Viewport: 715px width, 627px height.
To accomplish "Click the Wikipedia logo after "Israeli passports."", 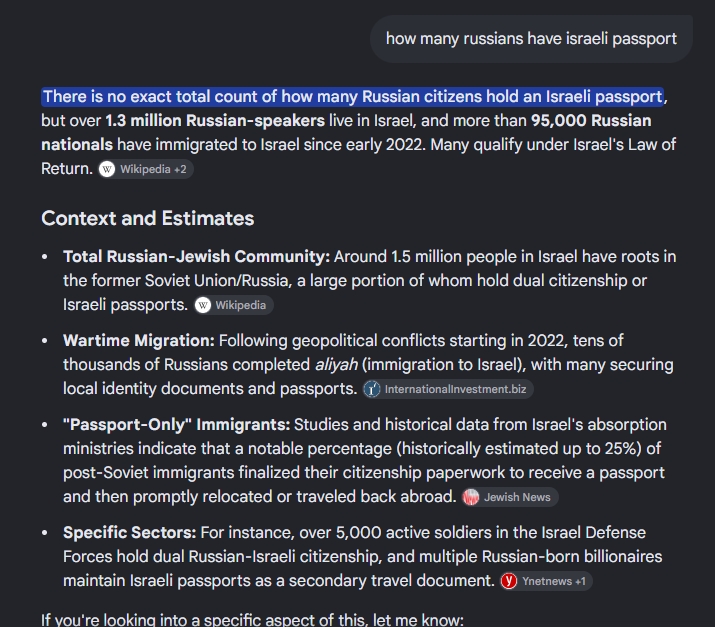I will coord(203,305).
